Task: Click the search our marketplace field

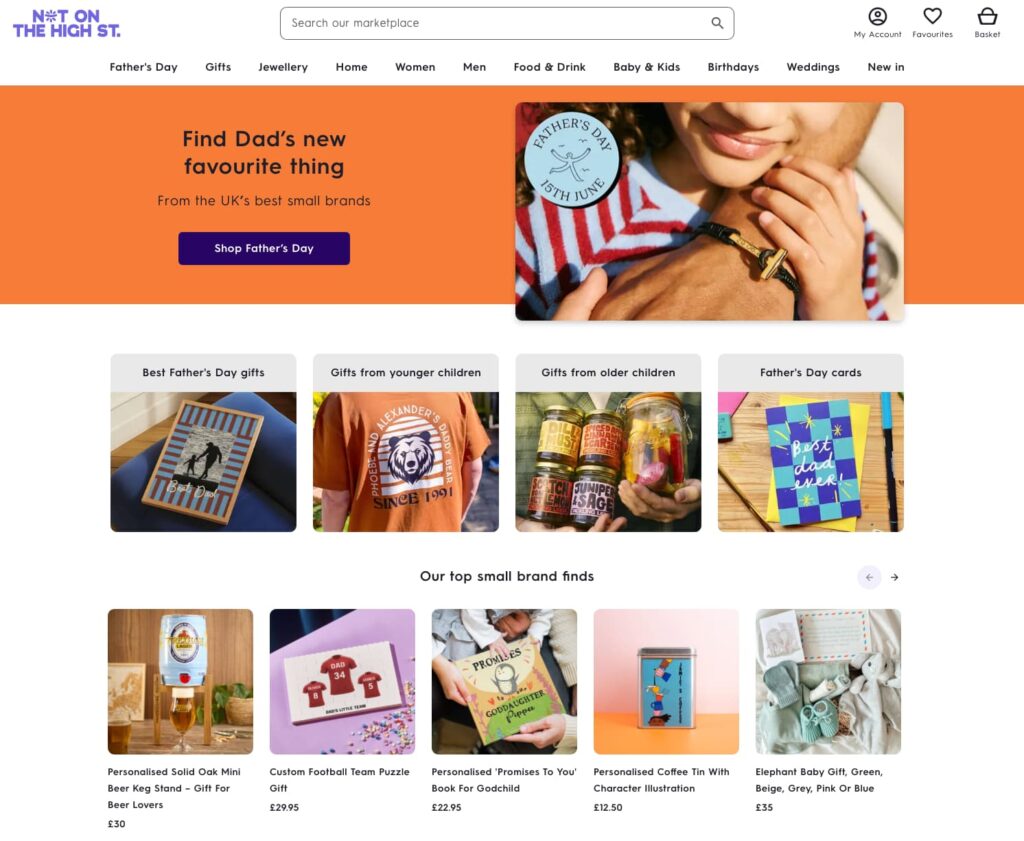Action: 507,24
